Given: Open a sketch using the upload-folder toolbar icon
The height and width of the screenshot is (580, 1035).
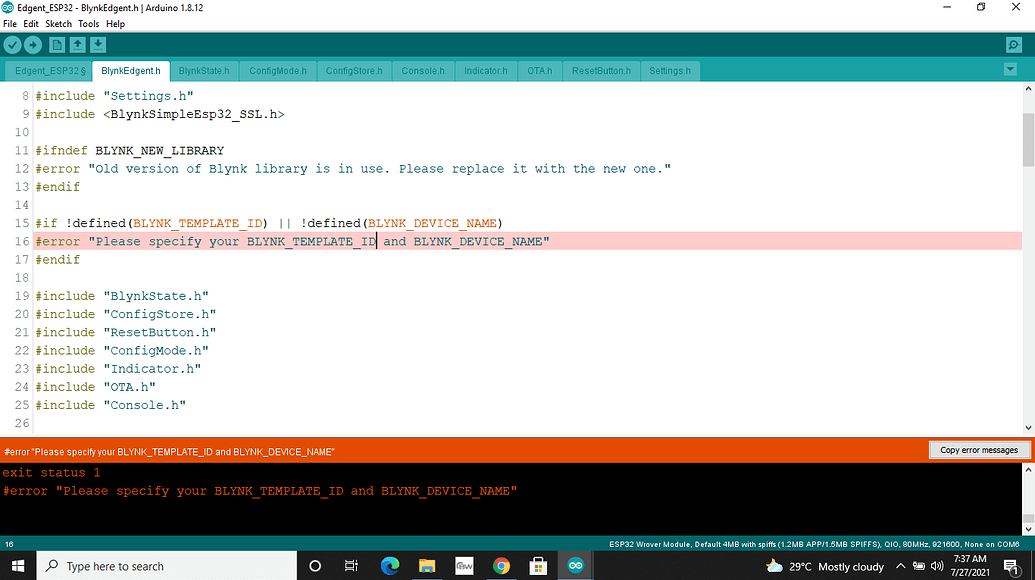Looking at the screenshot, I should tap(77, 44).
